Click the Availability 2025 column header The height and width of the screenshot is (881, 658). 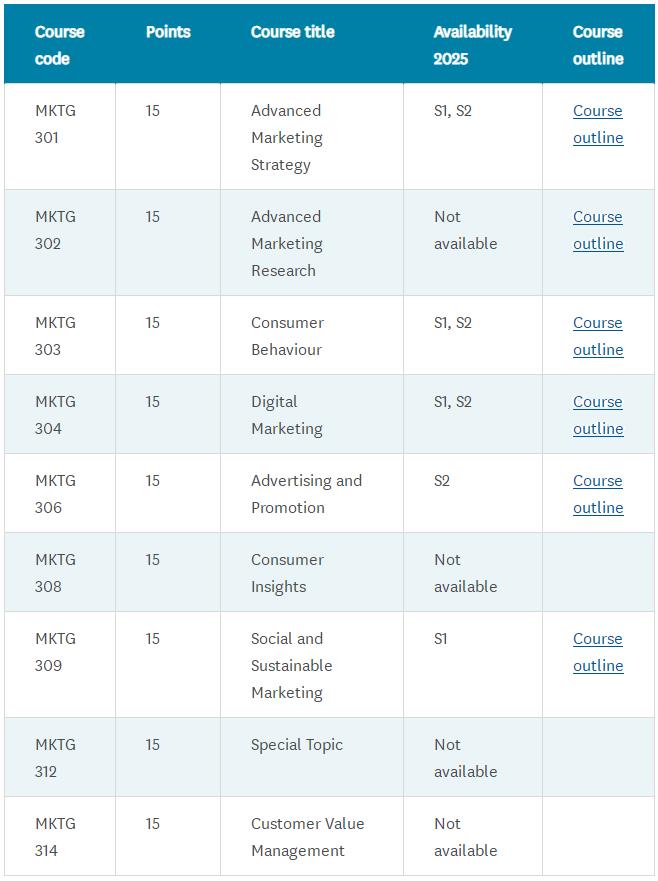[472, 45]
